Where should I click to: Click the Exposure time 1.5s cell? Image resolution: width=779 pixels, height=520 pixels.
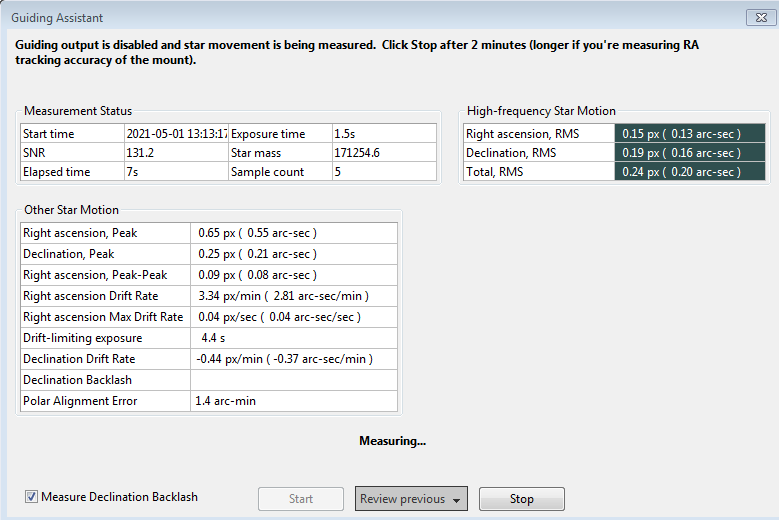pos(384,134)
